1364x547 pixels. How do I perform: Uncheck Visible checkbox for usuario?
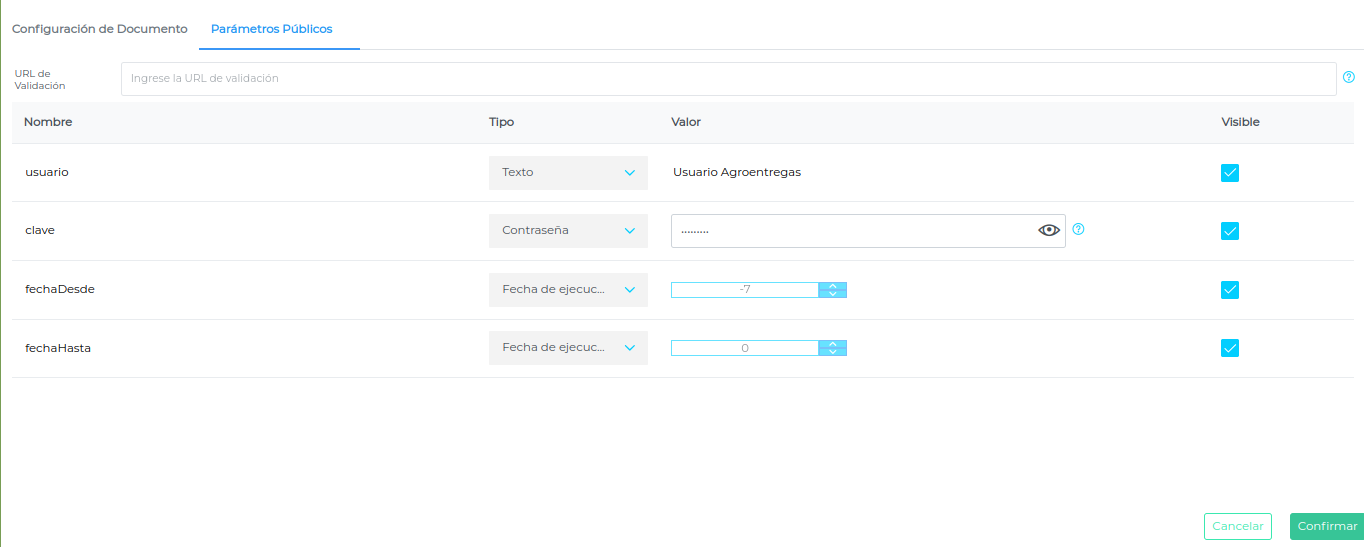tap(1230, 173)
